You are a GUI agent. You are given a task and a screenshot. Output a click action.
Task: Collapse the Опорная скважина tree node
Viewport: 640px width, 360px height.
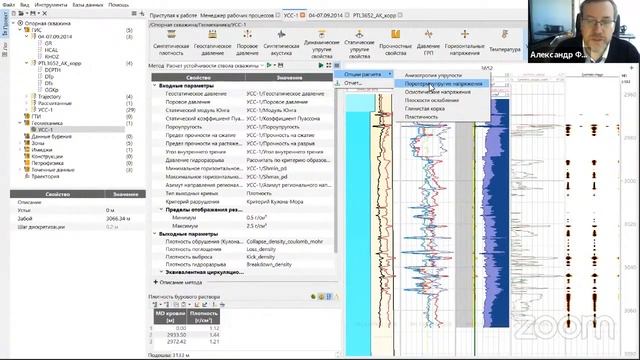point(13,23)
